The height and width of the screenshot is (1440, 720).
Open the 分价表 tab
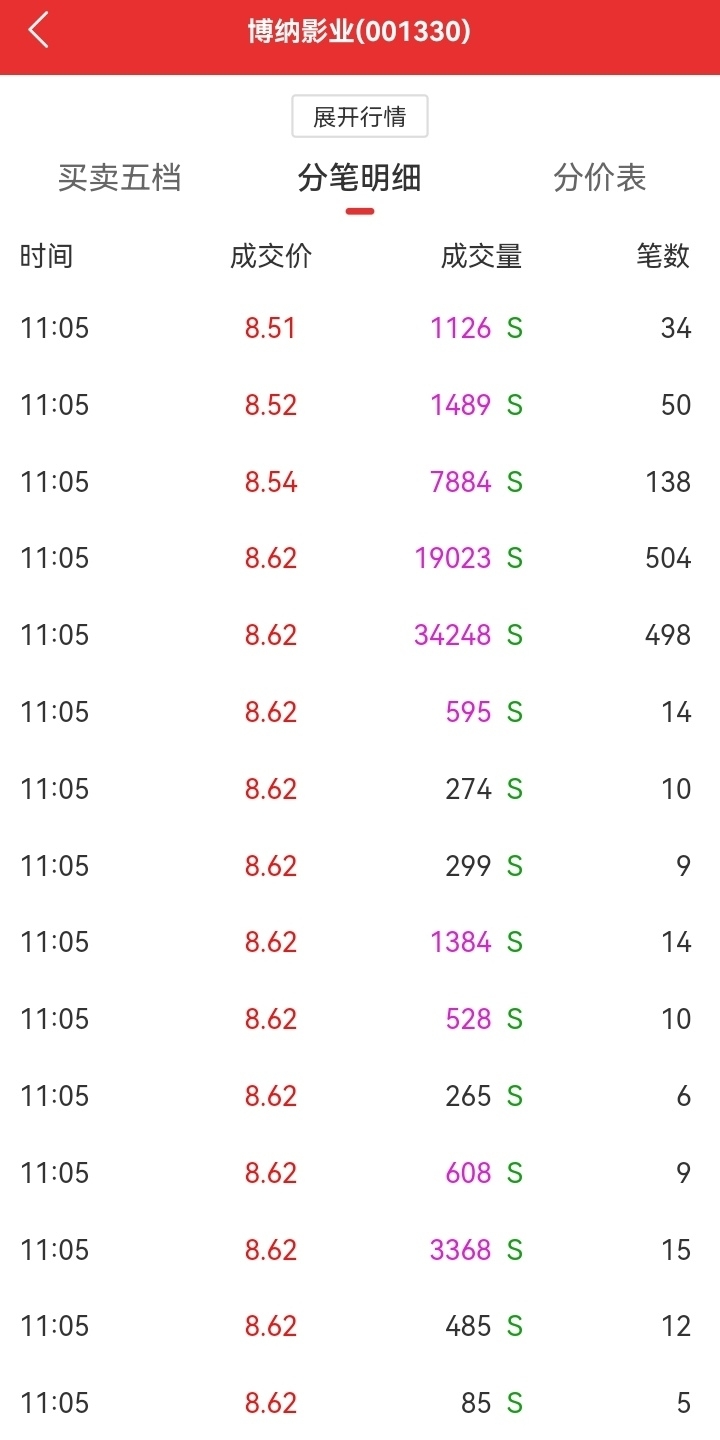600,178
